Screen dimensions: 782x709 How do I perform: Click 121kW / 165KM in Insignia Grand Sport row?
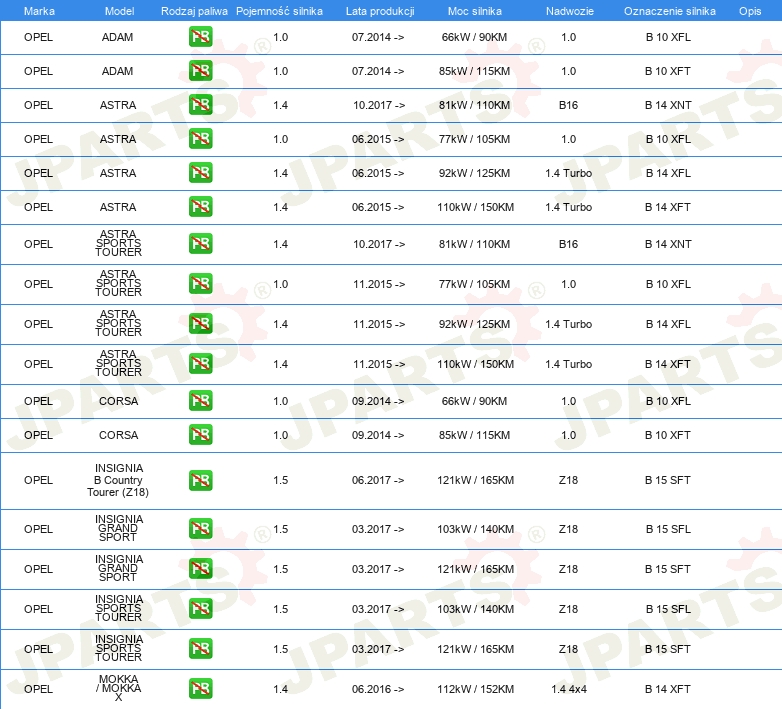coord(475,569)
